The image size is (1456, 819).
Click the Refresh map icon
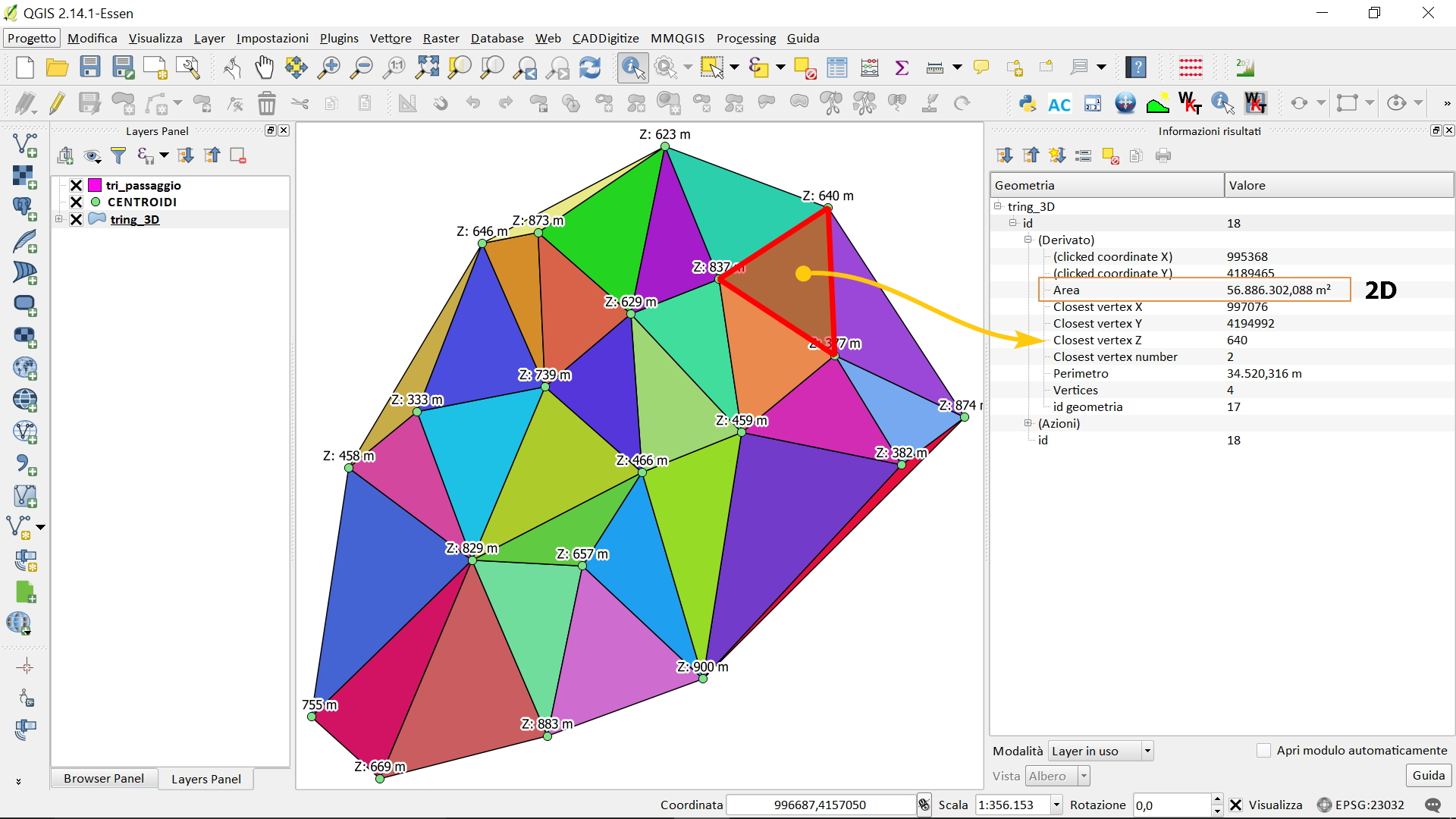coord(590,67)
